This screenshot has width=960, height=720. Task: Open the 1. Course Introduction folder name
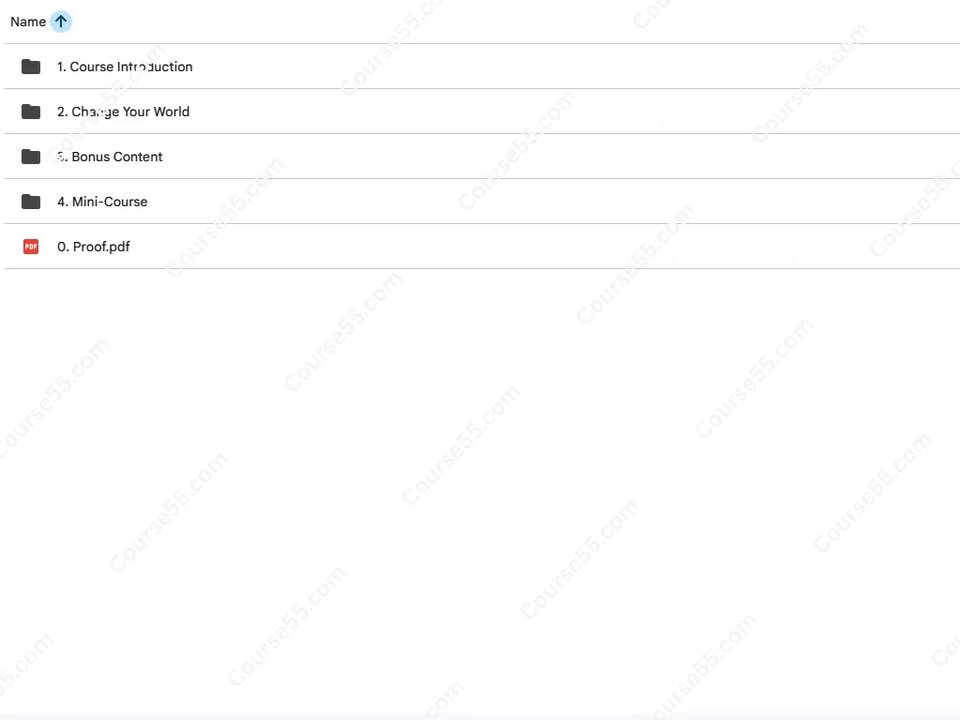[125, 66]
